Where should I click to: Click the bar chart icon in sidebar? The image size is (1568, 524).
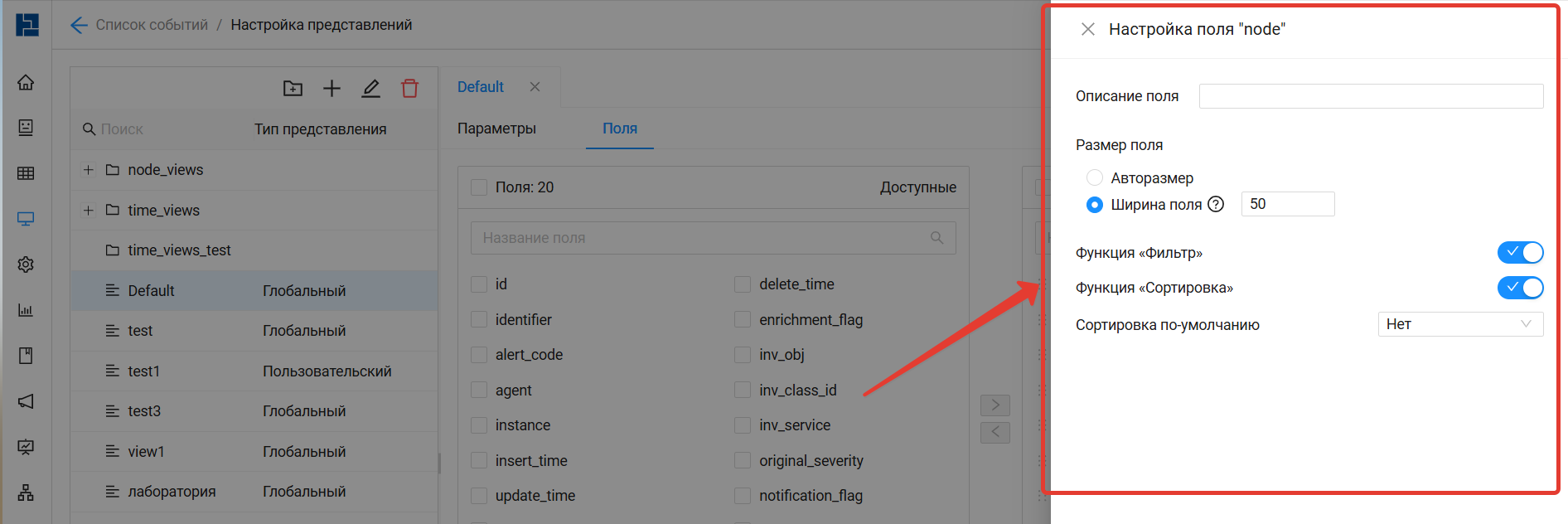26,310
